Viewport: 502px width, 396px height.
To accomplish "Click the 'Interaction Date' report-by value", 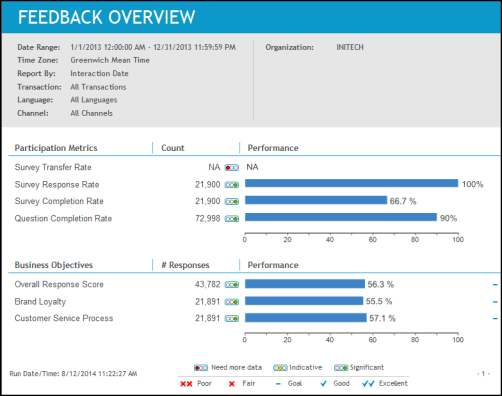I will (x=99, y=74).
